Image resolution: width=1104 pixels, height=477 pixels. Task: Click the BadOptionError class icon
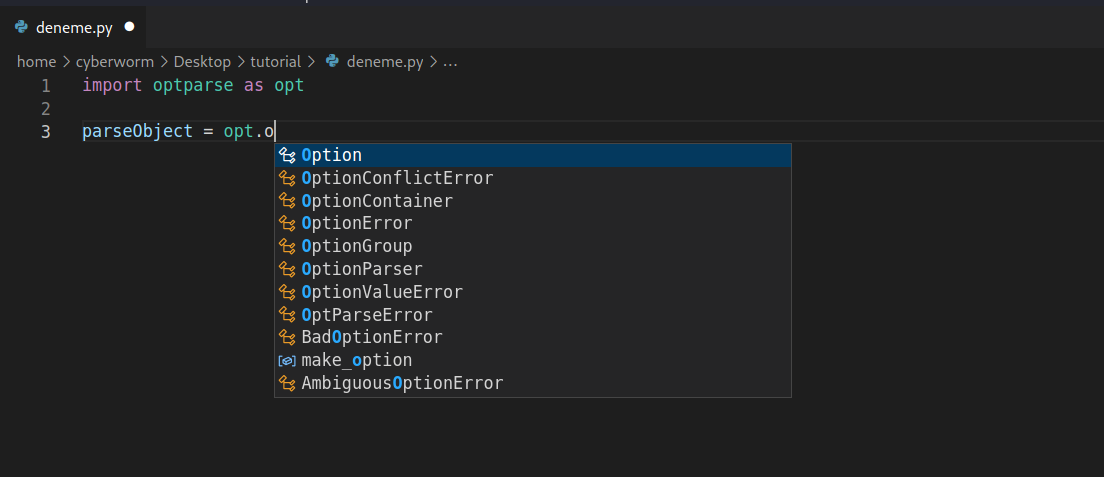pos(287,337)
